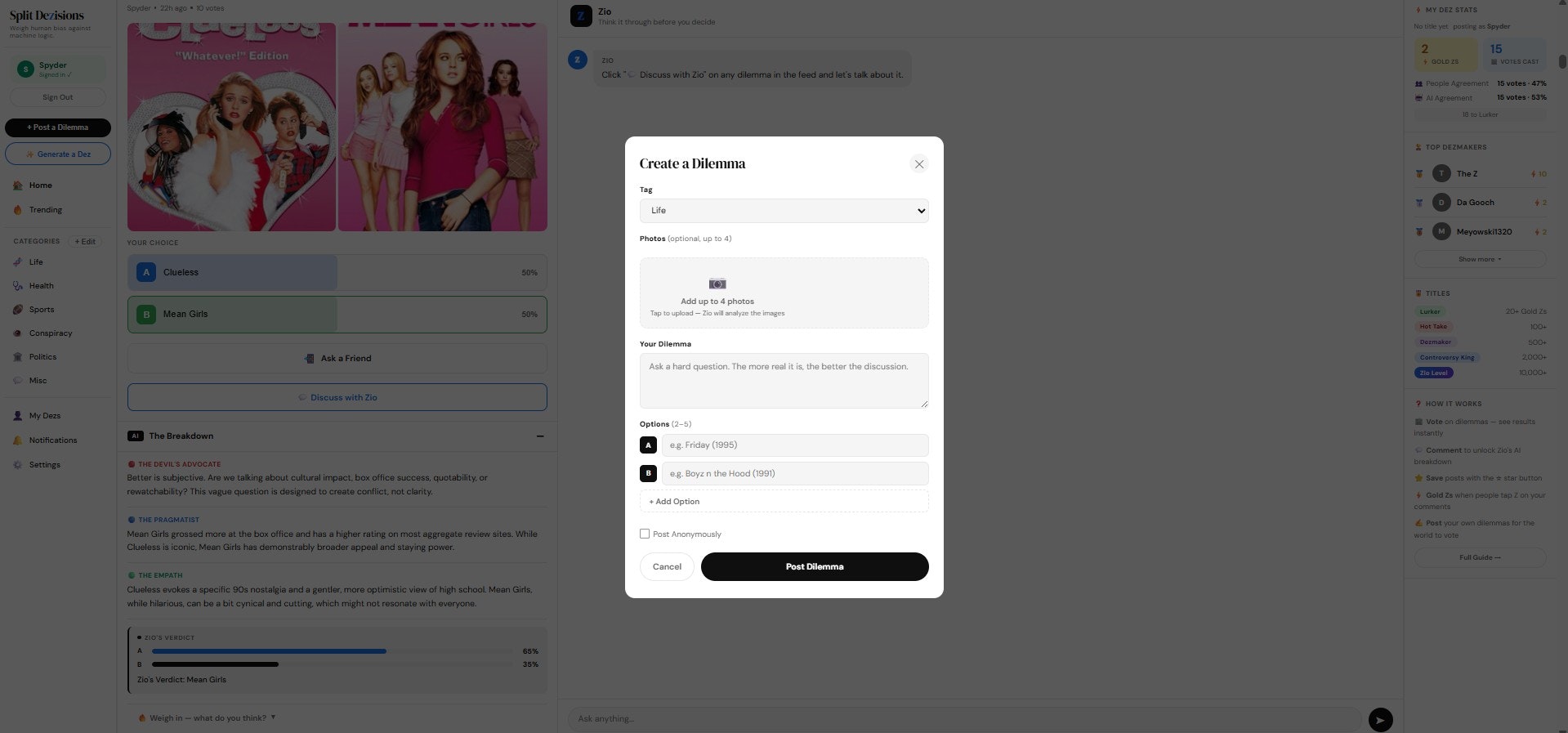Screen dimensions: 1568x733
Task: Click the page vertical scrollbar thumb
Action: [1562, 61]
